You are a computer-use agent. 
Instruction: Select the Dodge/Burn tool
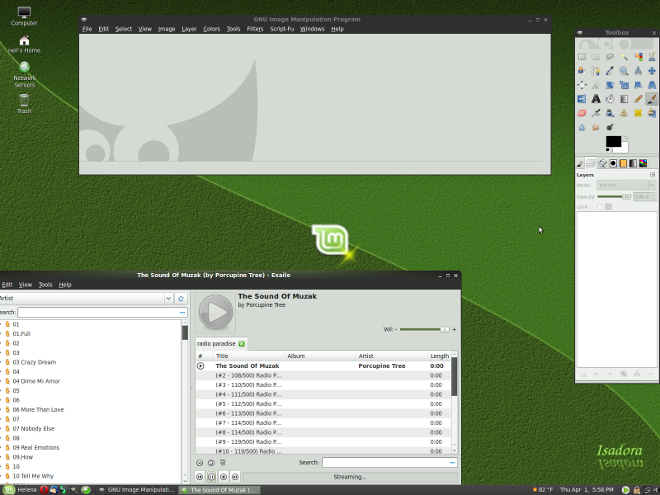(x=610, y=127)
